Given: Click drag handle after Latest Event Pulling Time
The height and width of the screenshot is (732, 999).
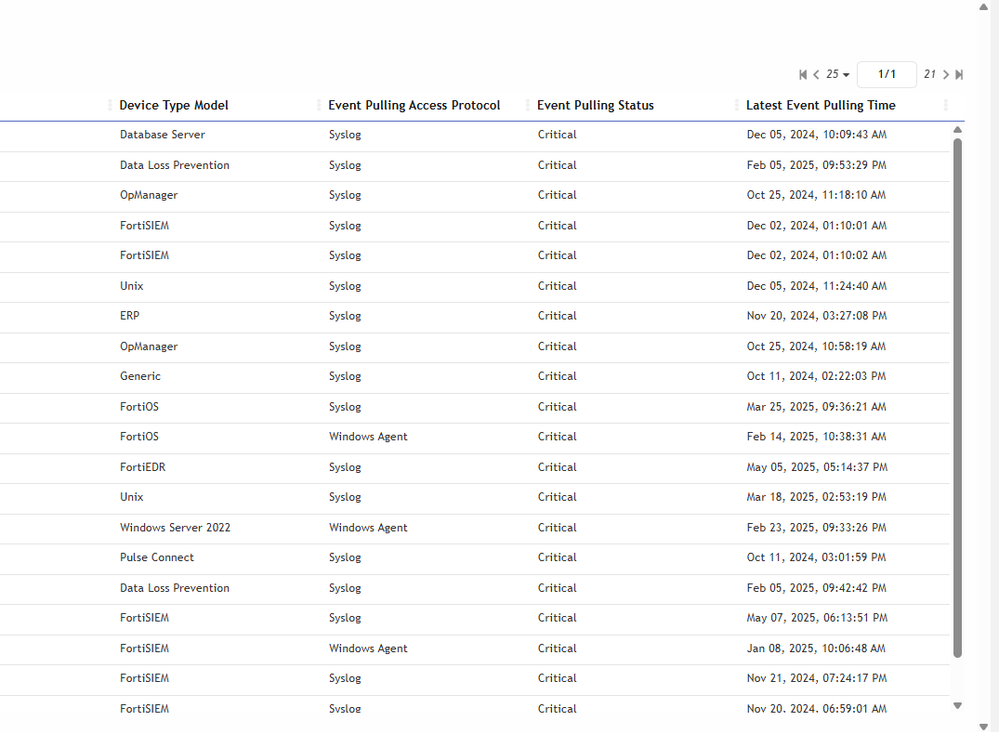Looking at the screenshot, I should 946,106.
